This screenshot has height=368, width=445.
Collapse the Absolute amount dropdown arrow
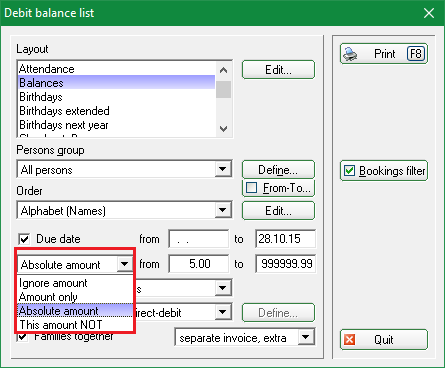(125, 264)
